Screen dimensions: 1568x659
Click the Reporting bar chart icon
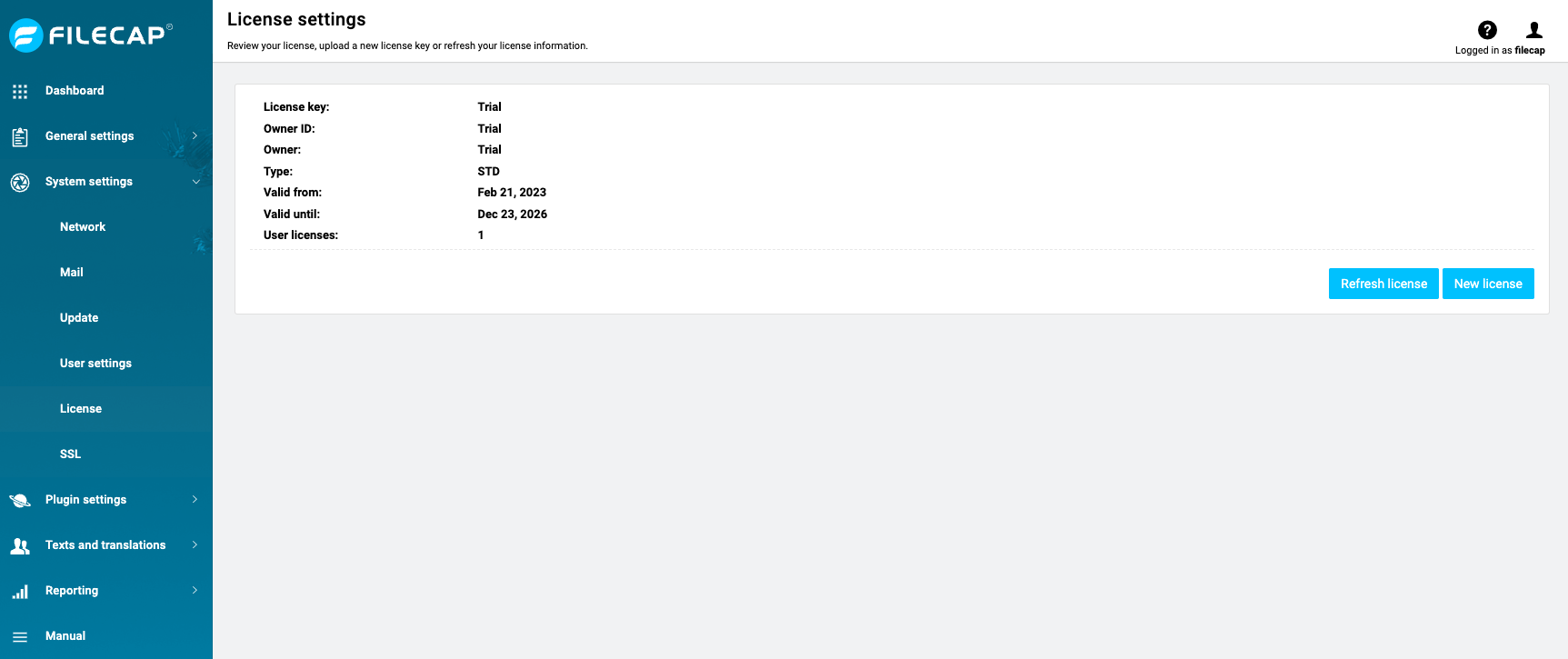[x=20, y=592]
